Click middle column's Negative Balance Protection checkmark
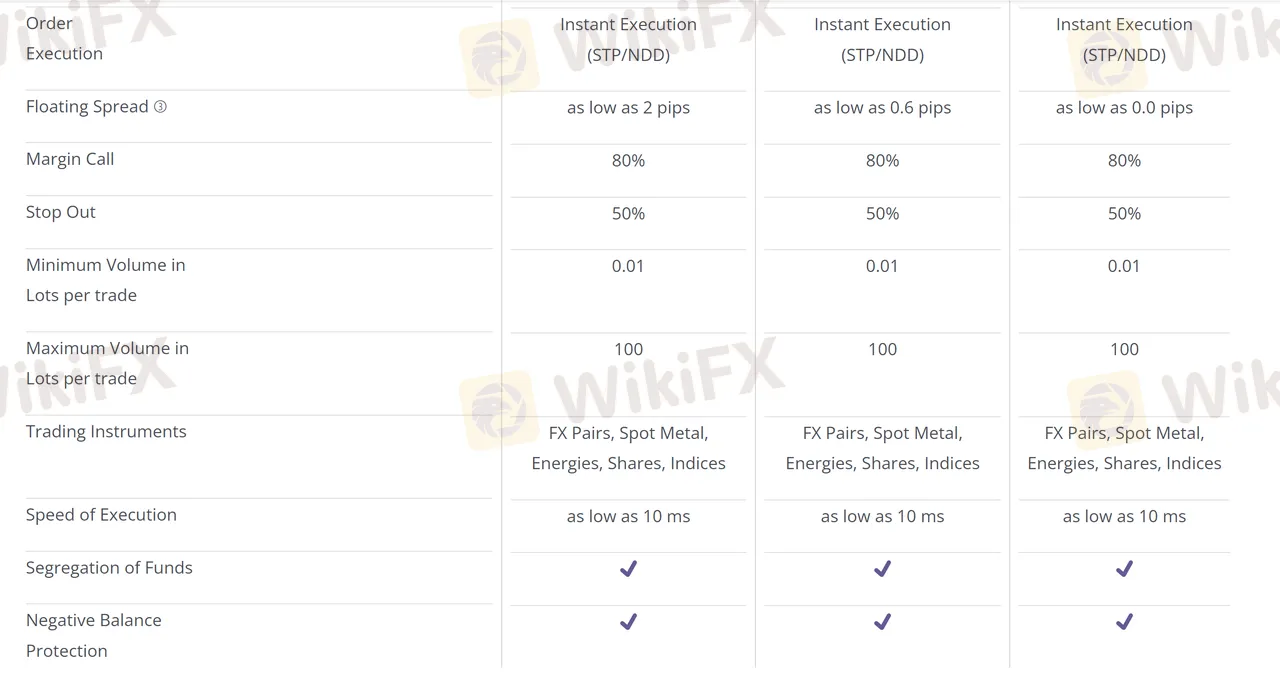The image size is (1280, 677). point(882,622)
